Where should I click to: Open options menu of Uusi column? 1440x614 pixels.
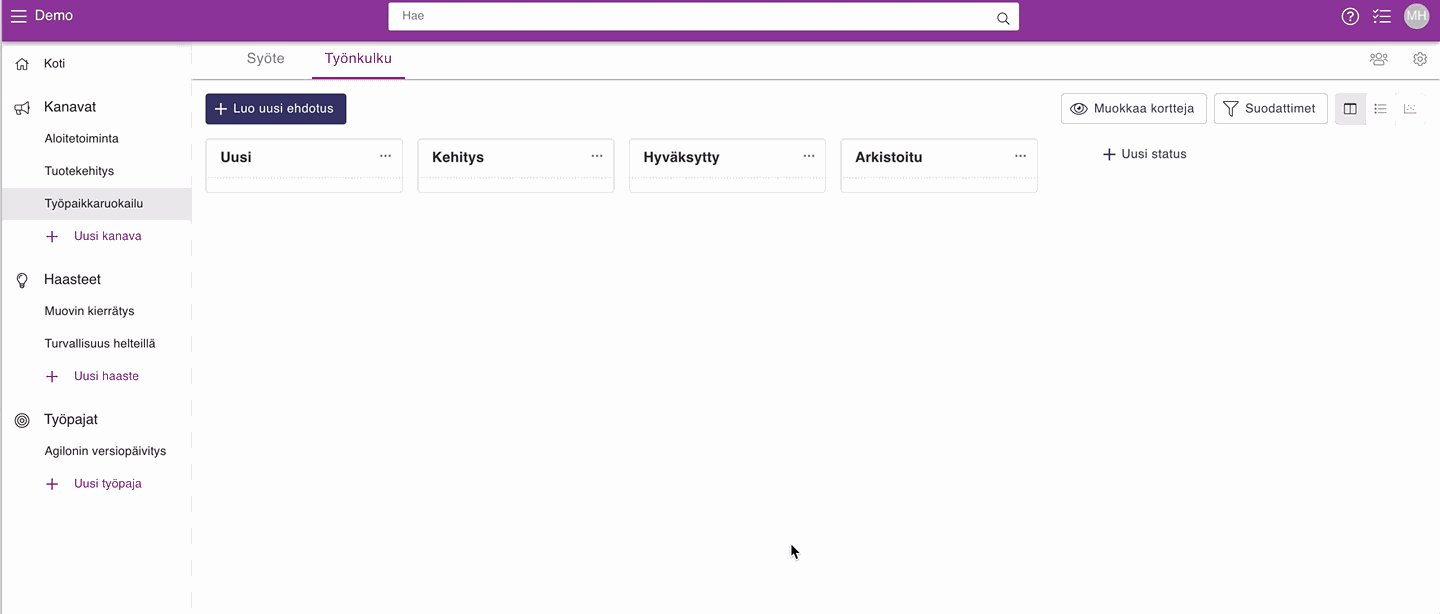pos(385,156)
